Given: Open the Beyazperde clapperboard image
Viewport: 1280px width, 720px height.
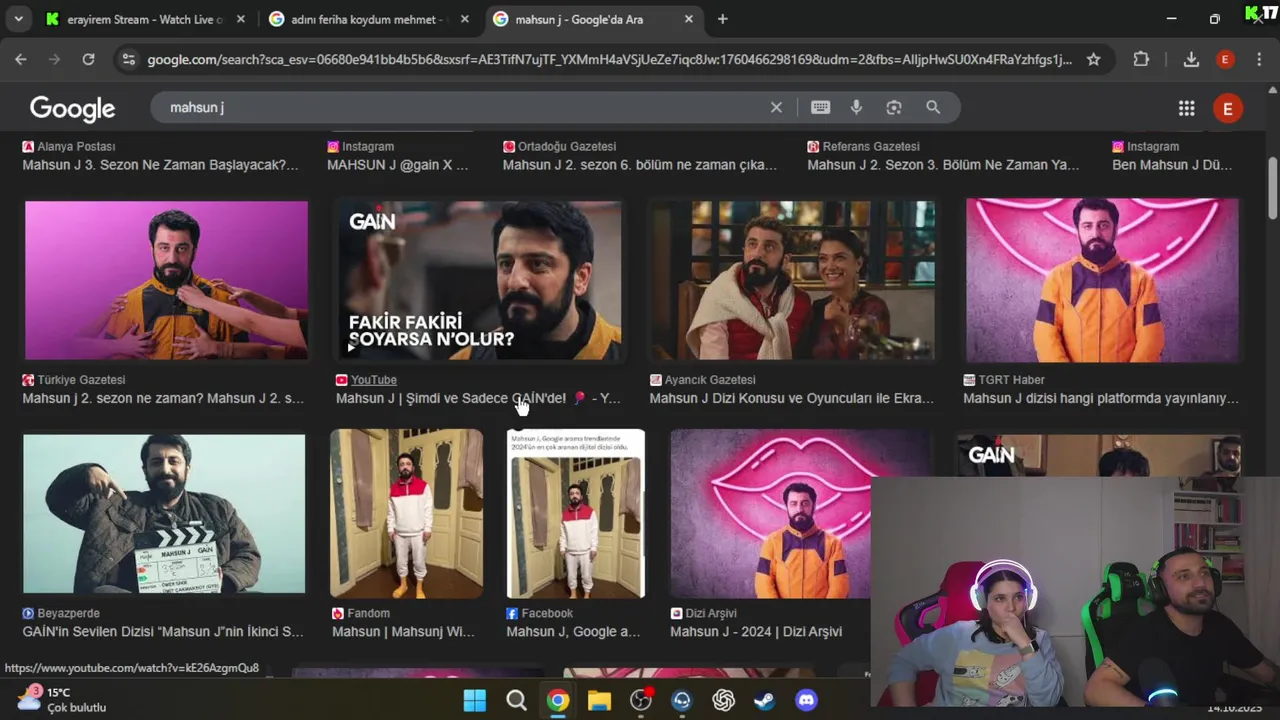Looking at the screenshot, I should click(x=164, y=514).
